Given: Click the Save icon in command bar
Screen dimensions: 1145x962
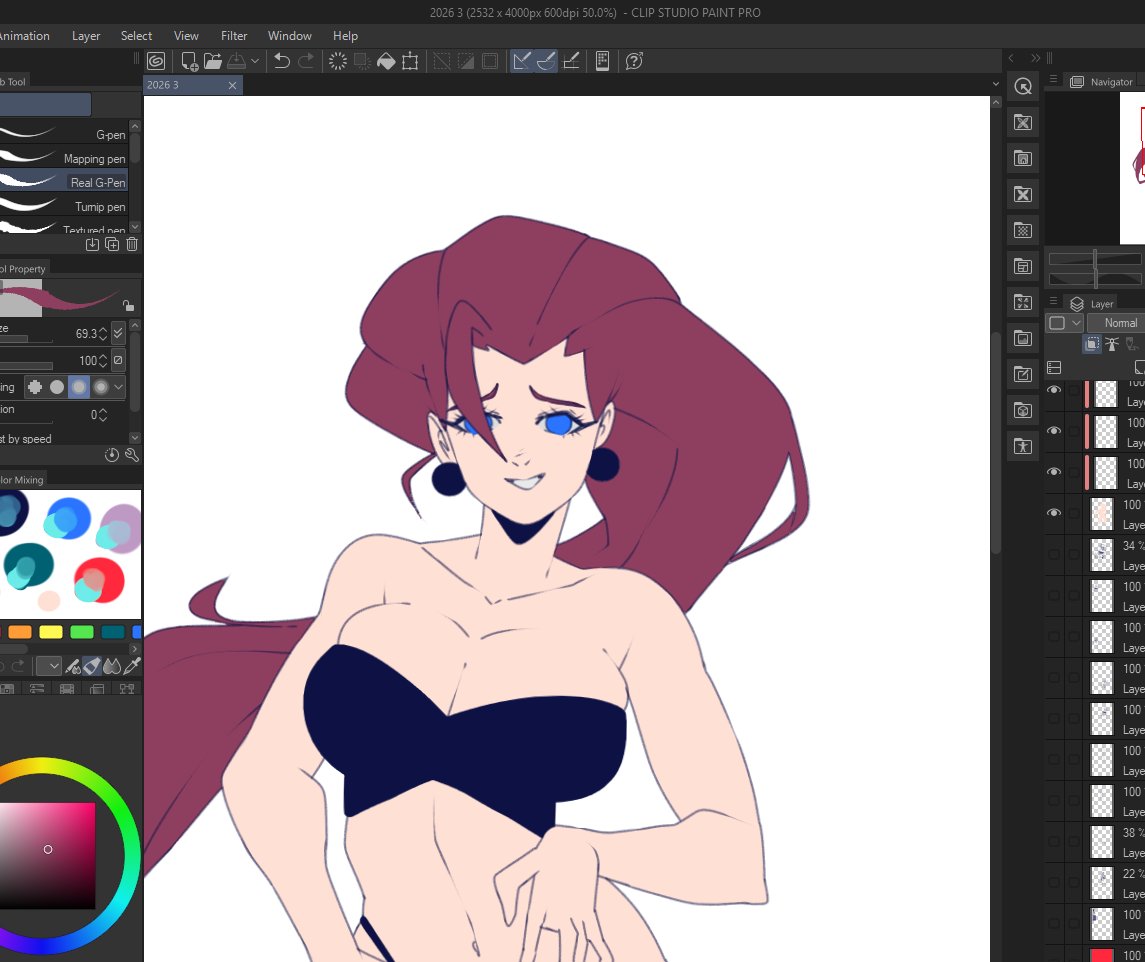Looking at the screenshot, I should point(237,61).
